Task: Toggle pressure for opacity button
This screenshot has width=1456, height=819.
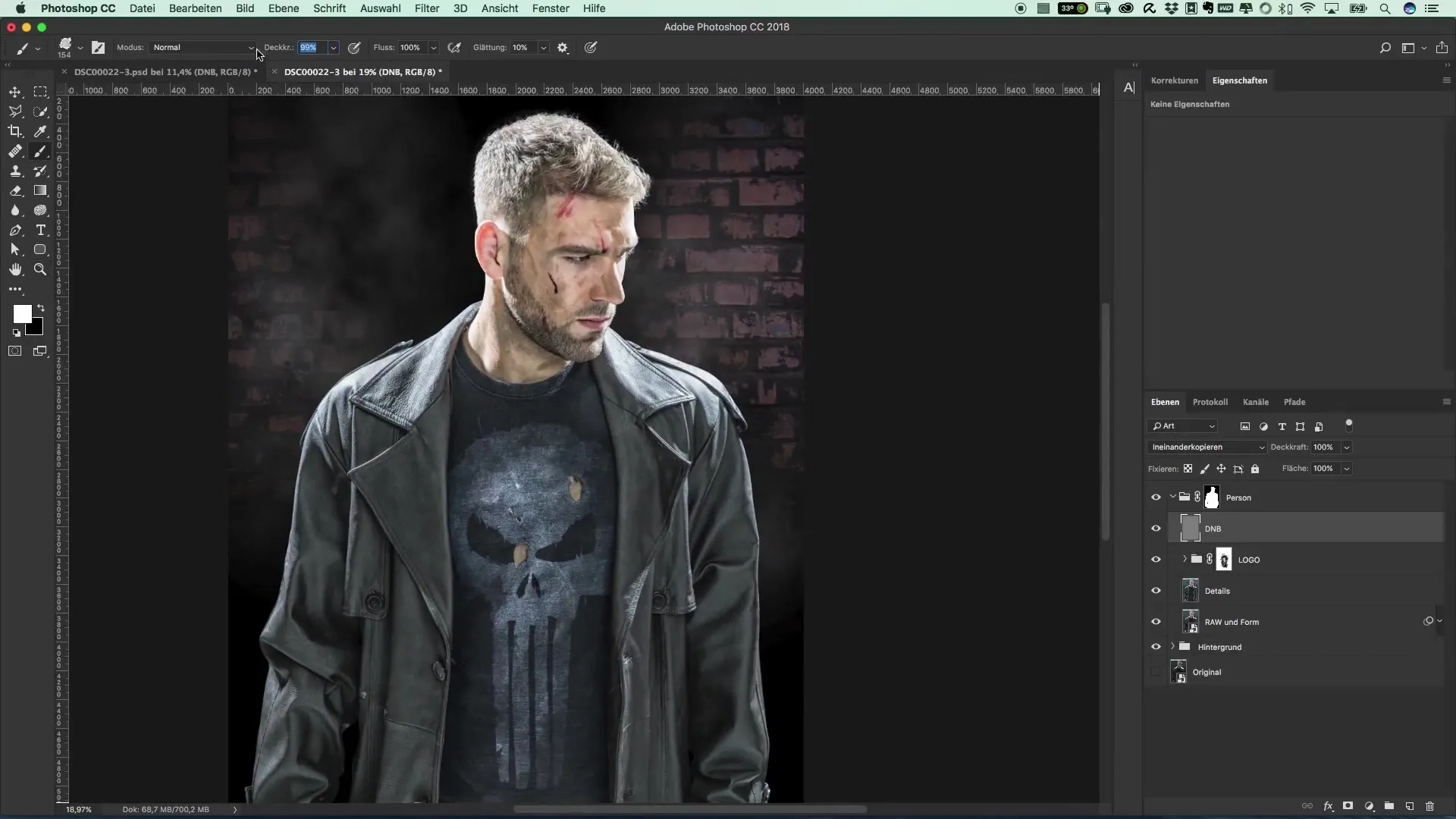Action: (x=354, y=47)
